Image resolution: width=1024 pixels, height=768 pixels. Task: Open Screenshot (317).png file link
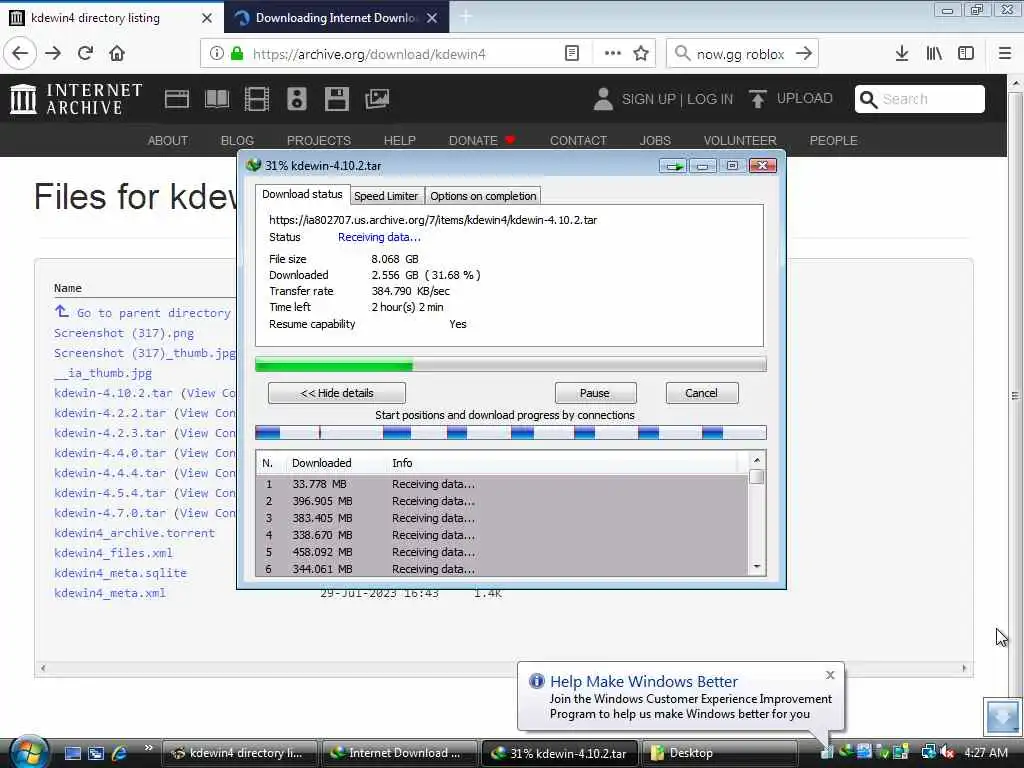click(124, 333)
